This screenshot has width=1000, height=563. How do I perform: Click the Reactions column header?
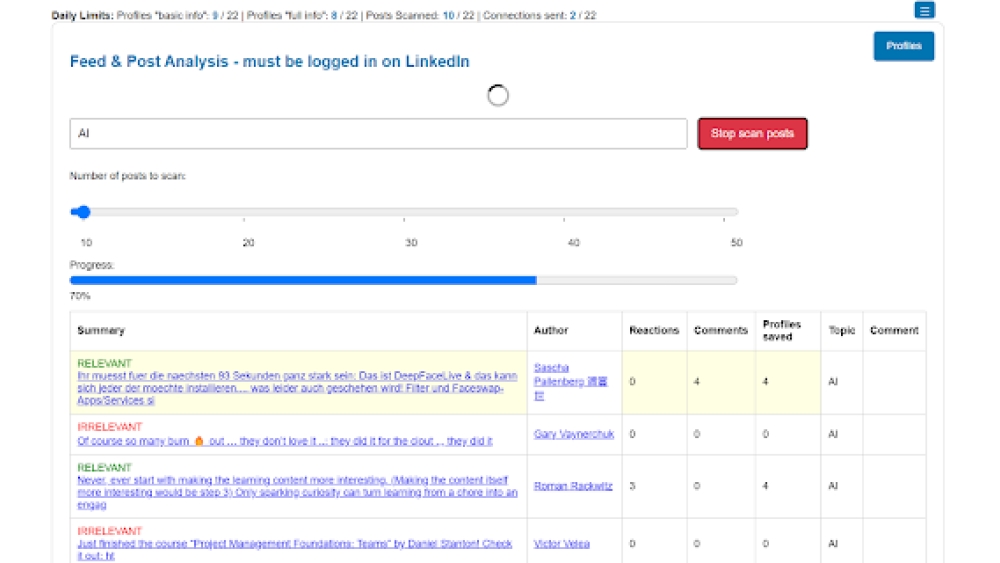point(654,330)
